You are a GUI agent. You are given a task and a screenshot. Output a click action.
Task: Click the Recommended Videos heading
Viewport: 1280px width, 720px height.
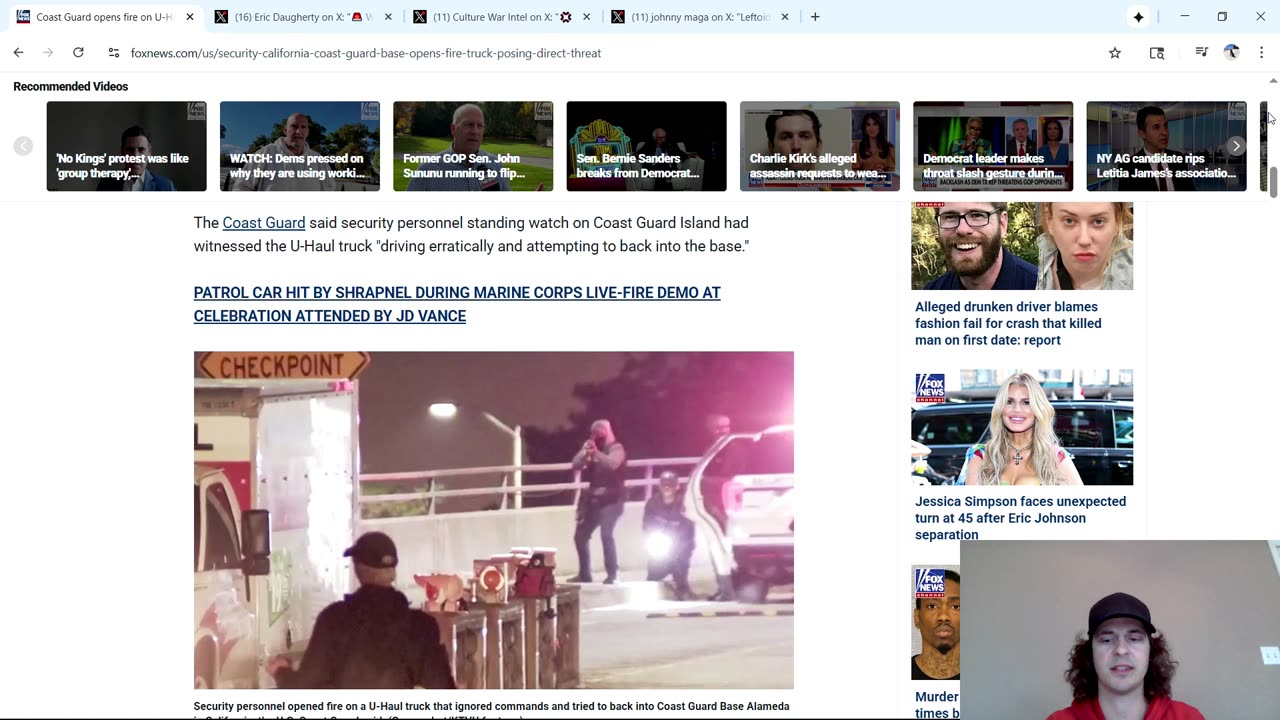[71, 87]
